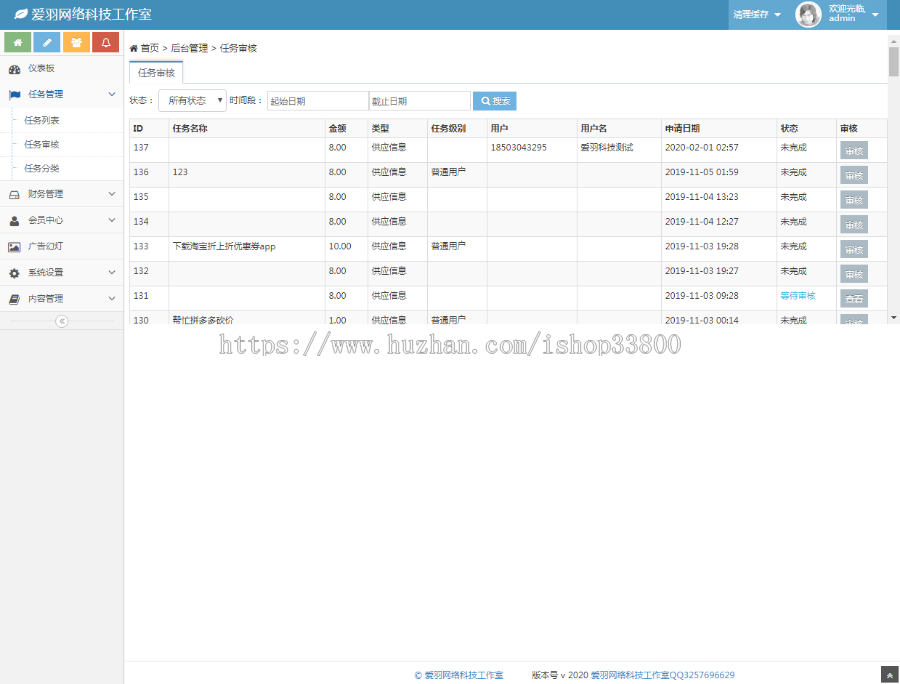Open 系统设置 via the gear icon
Screen dimensions: 900x684
[13, 271]
